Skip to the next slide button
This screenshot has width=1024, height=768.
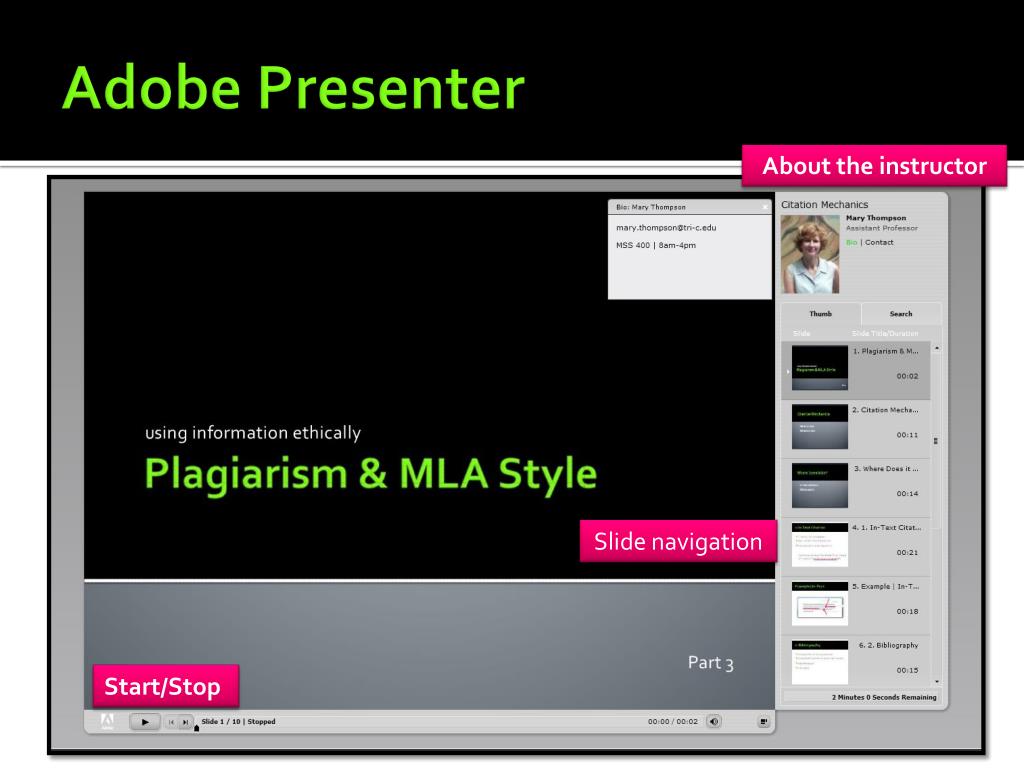click(x=185, y=722)
